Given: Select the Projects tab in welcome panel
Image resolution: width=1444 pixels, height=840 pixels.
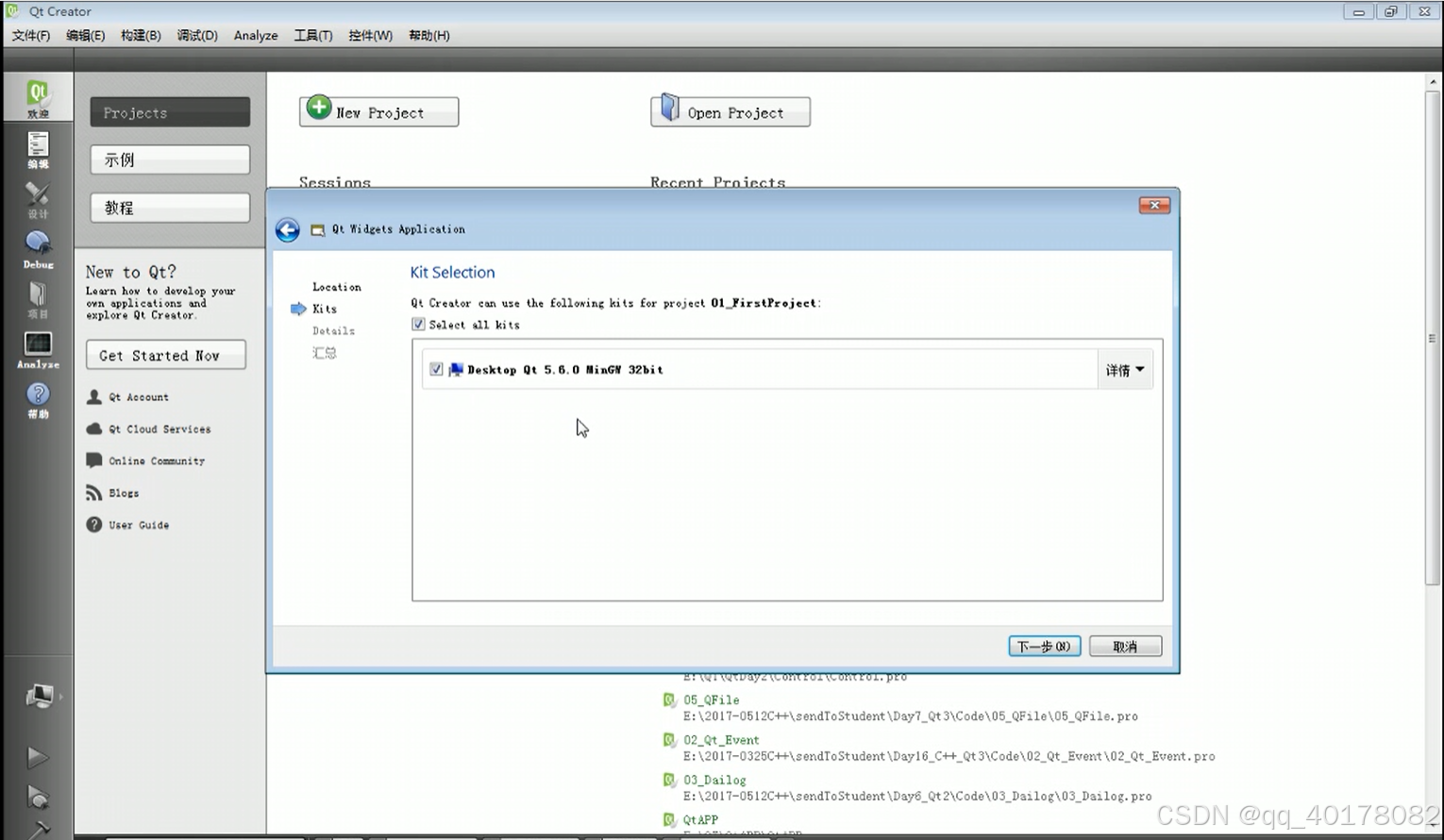Looking at the screenshot, I should click(x=170, y=111).
